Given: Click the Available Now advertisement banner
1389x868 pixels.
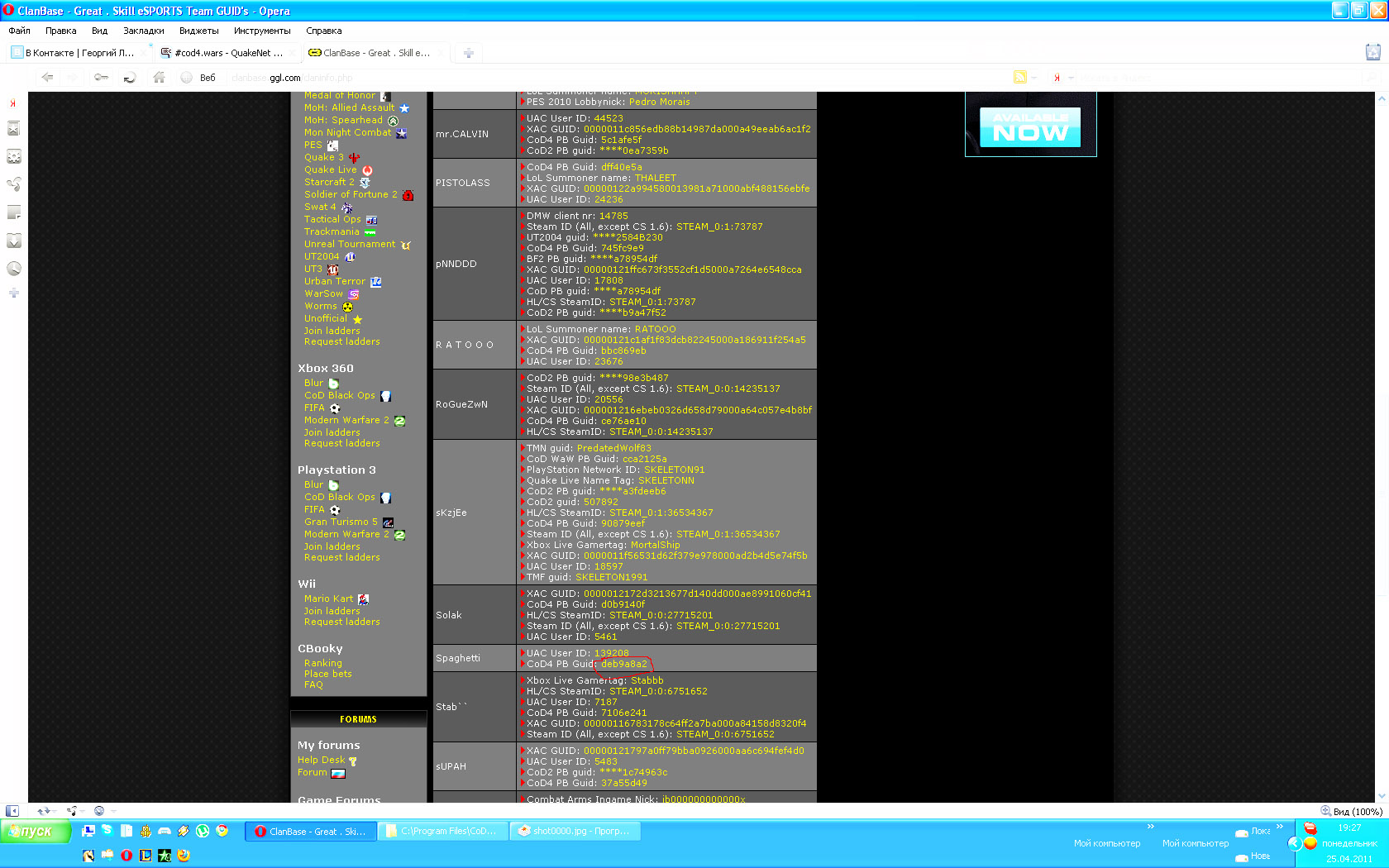Looking at the screenshot, I should pos(1030,125).
